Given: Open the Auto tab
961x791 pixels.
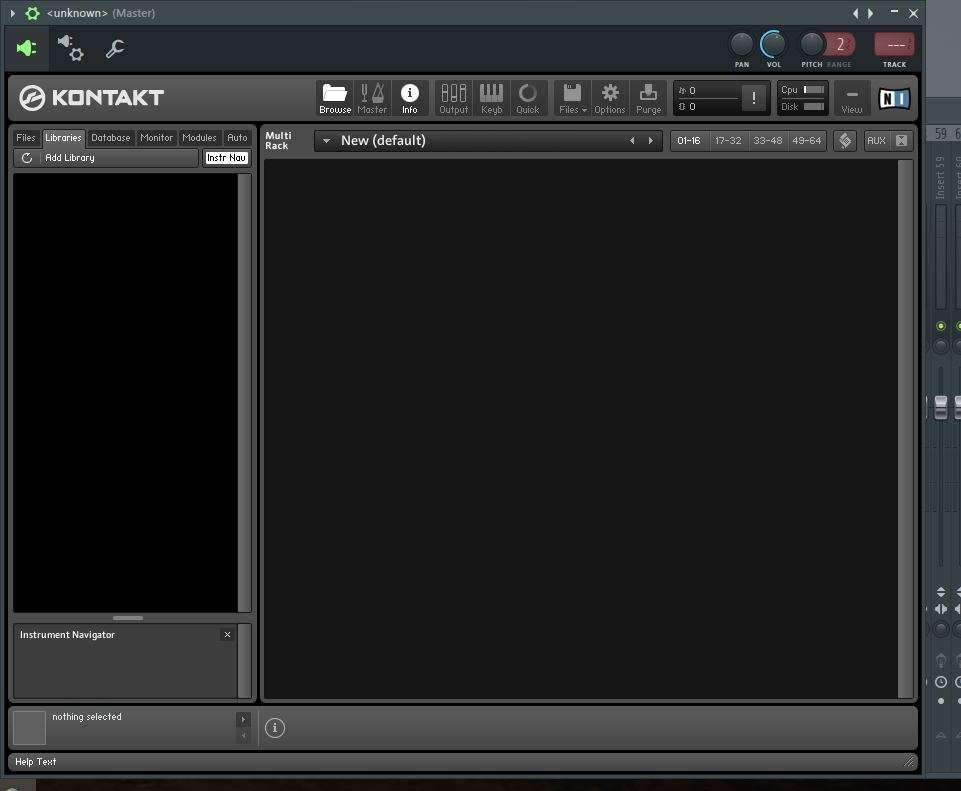Looking at the screenshot, I should 237,138.
